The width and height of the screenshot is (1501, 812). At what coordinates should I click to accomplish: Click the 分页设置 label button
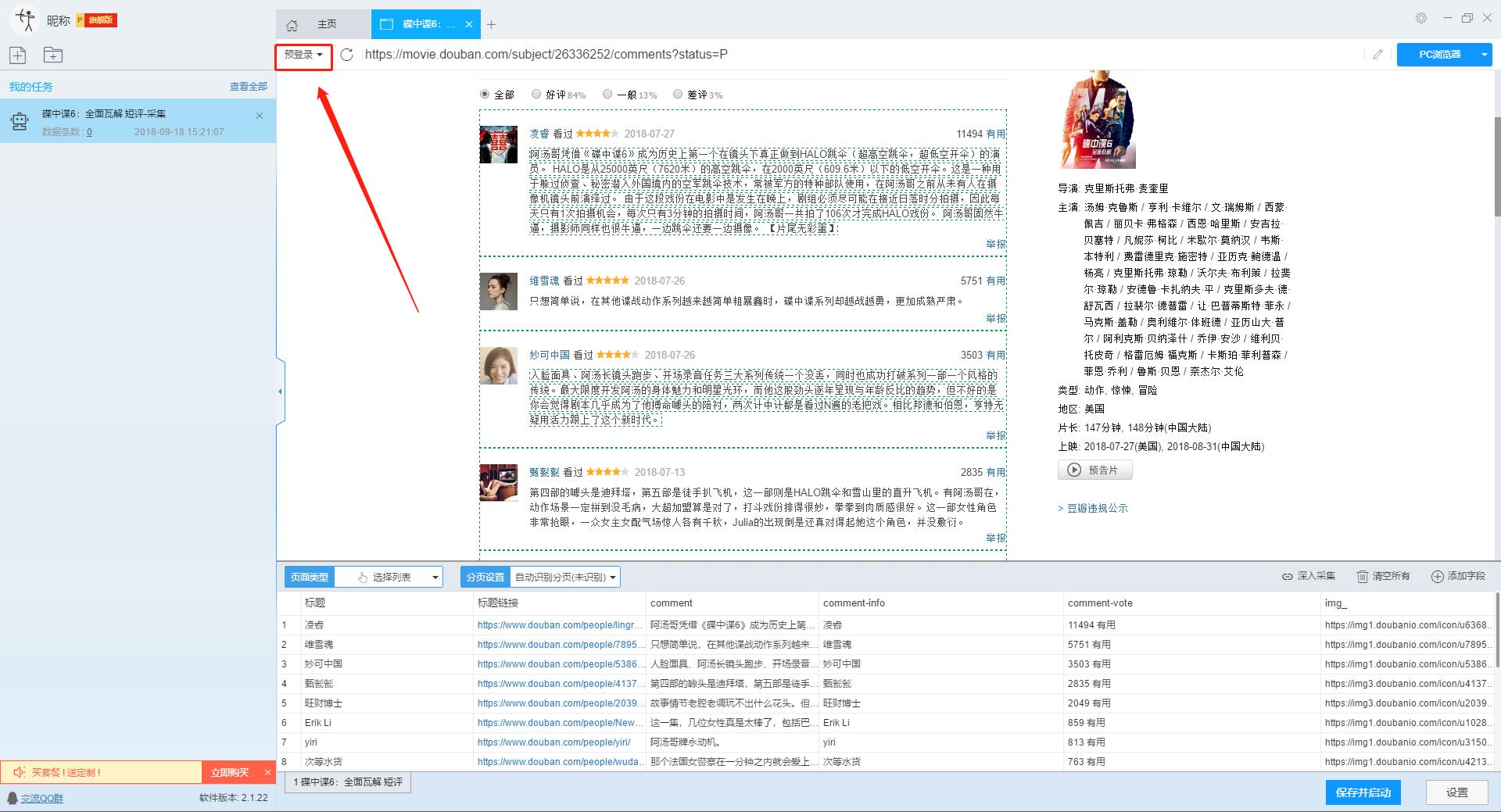(485, 578)
